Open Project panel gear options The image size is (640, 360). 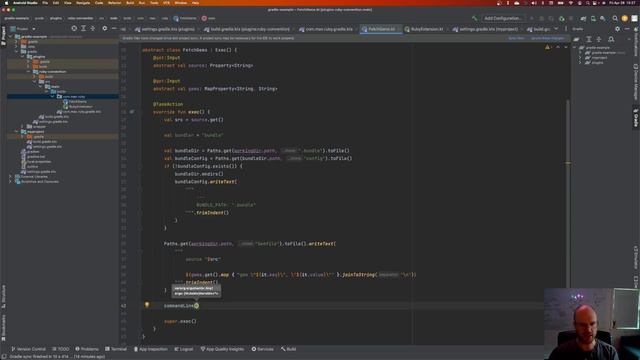[104, 29]
